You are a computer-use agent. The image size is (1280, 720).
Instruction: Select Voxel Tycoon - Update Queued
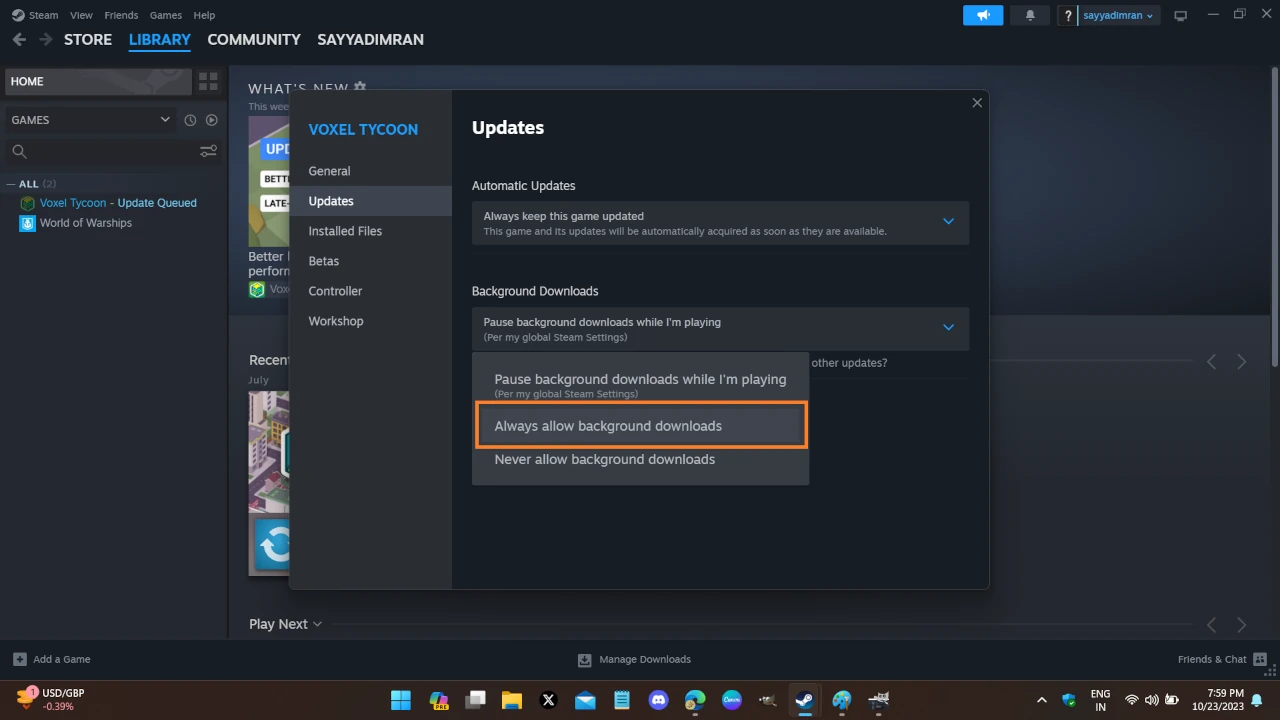tap(118, 203)
